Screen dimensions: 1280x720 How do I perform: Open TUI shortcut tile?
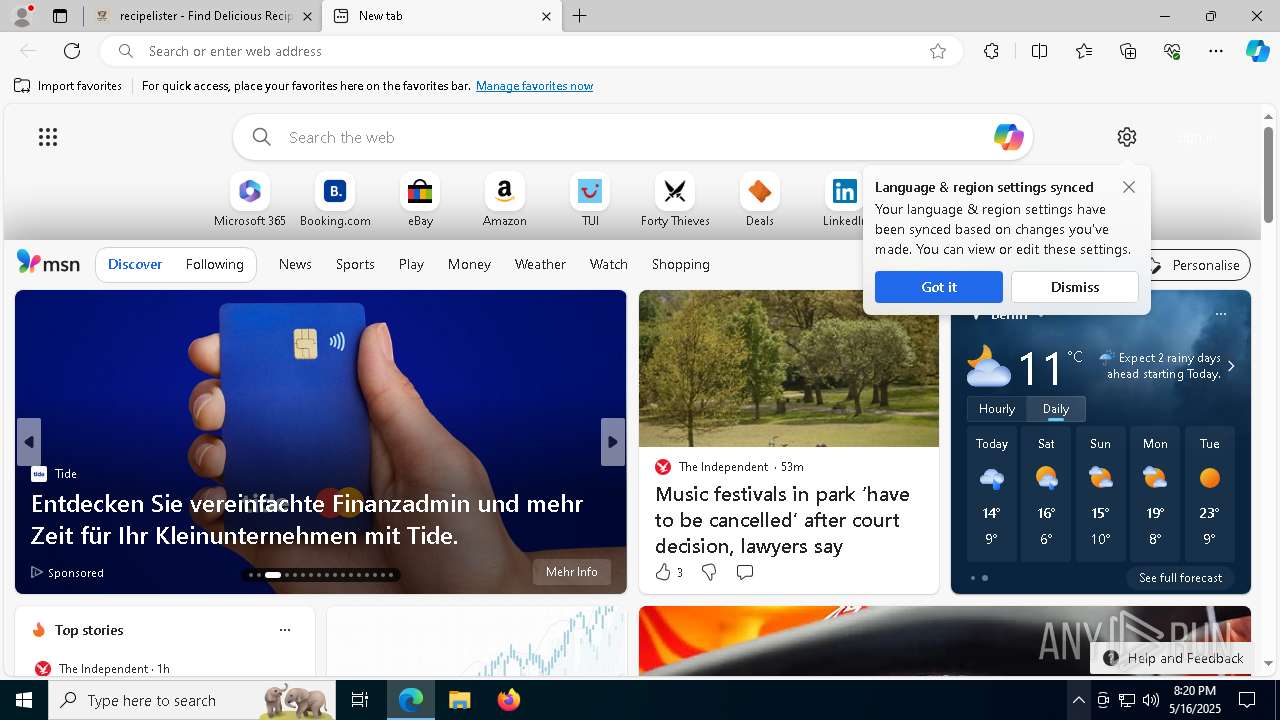[x=590, y=200]
